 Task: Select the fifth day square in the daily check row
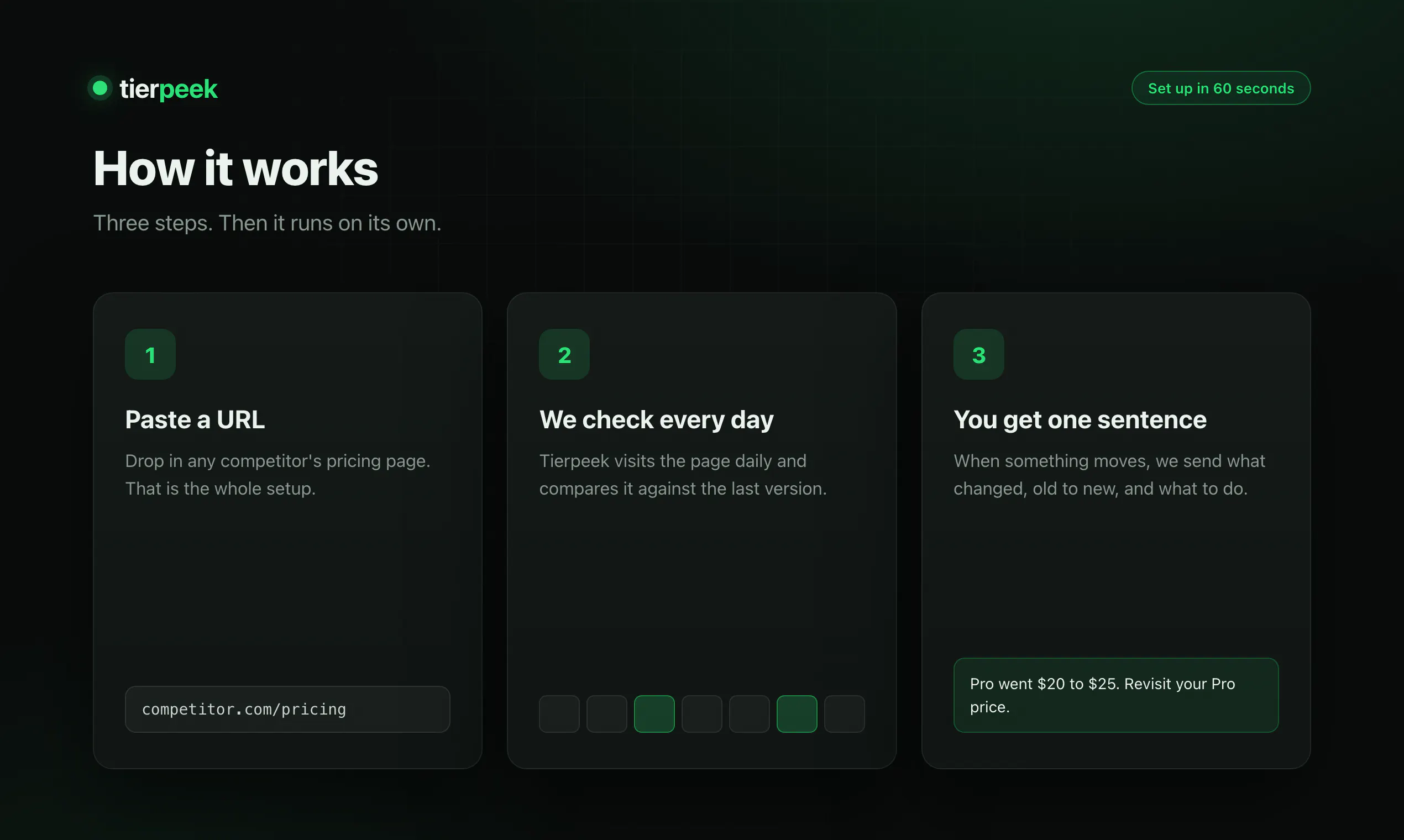(750, 714)
